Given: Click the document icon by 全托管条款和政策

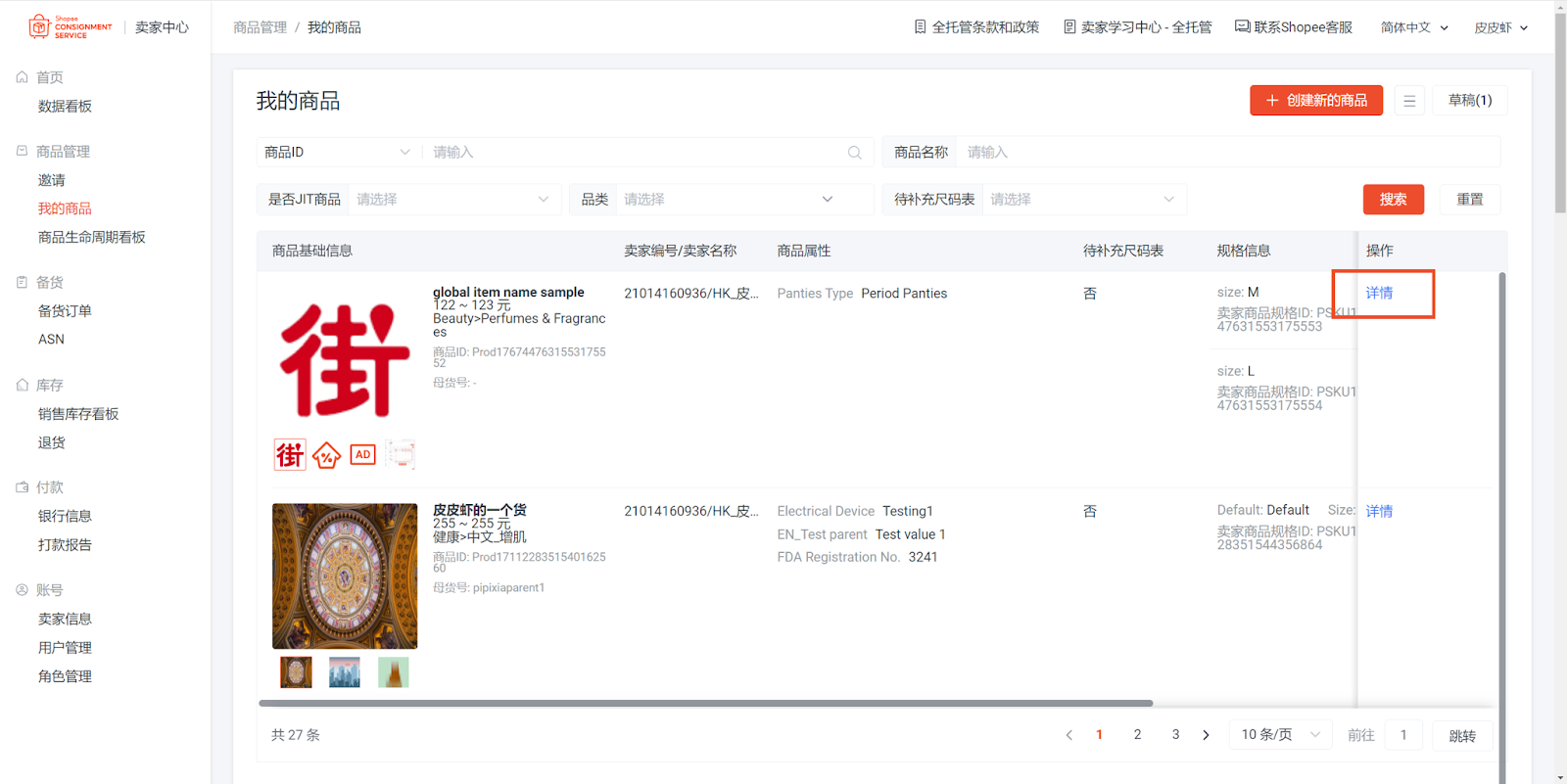Looking at the screenshot, I should 920,26.
